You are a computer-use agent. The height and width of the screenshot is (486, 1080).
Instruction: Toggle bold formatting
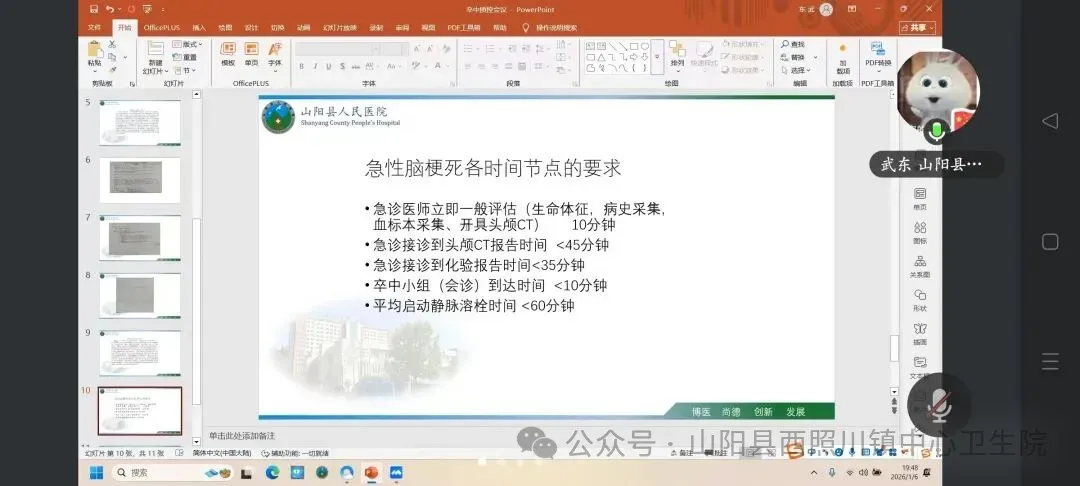pos(301,66)
